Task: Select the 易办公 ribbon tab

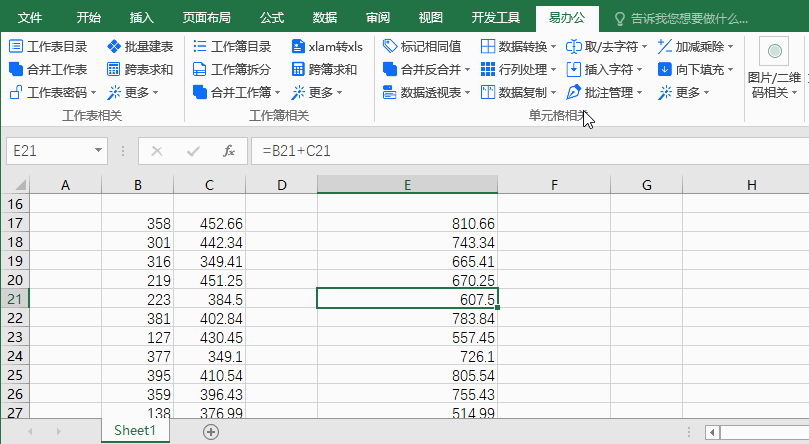Action: [567, 18]
